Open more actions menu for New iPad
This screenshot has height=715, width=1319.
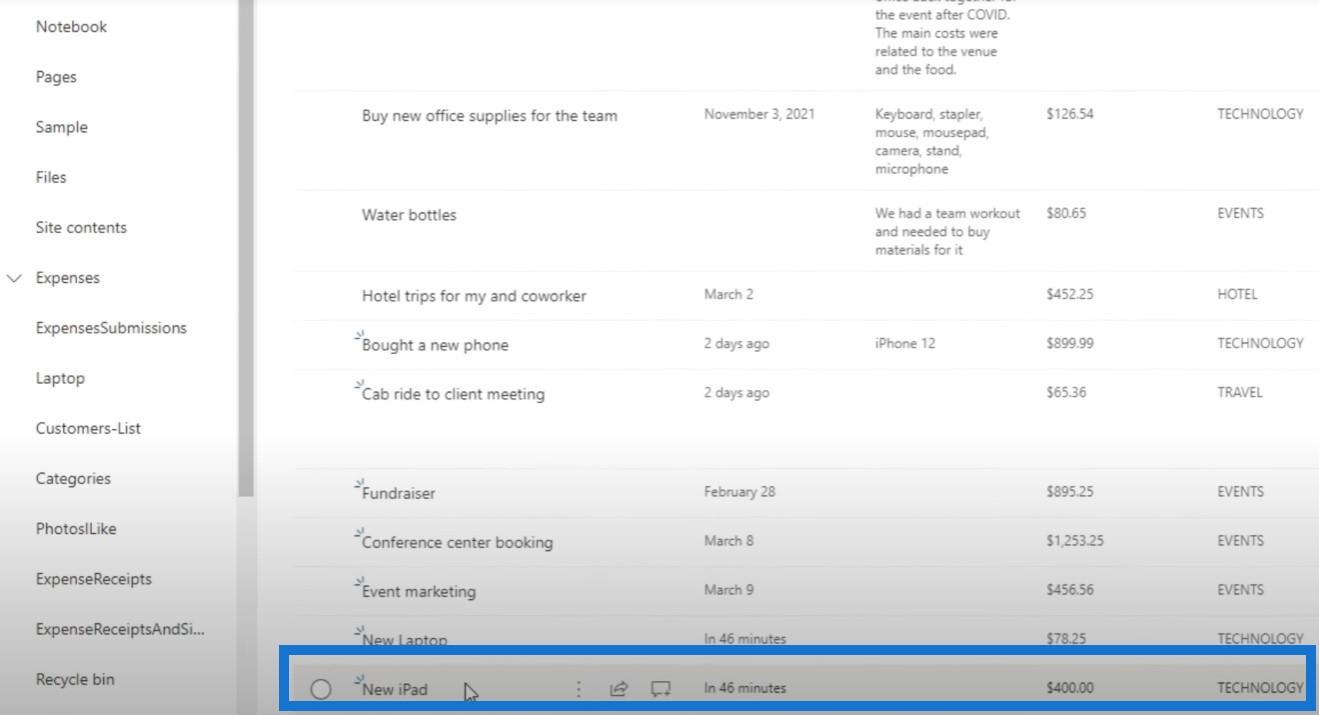(x=578, y=689)
